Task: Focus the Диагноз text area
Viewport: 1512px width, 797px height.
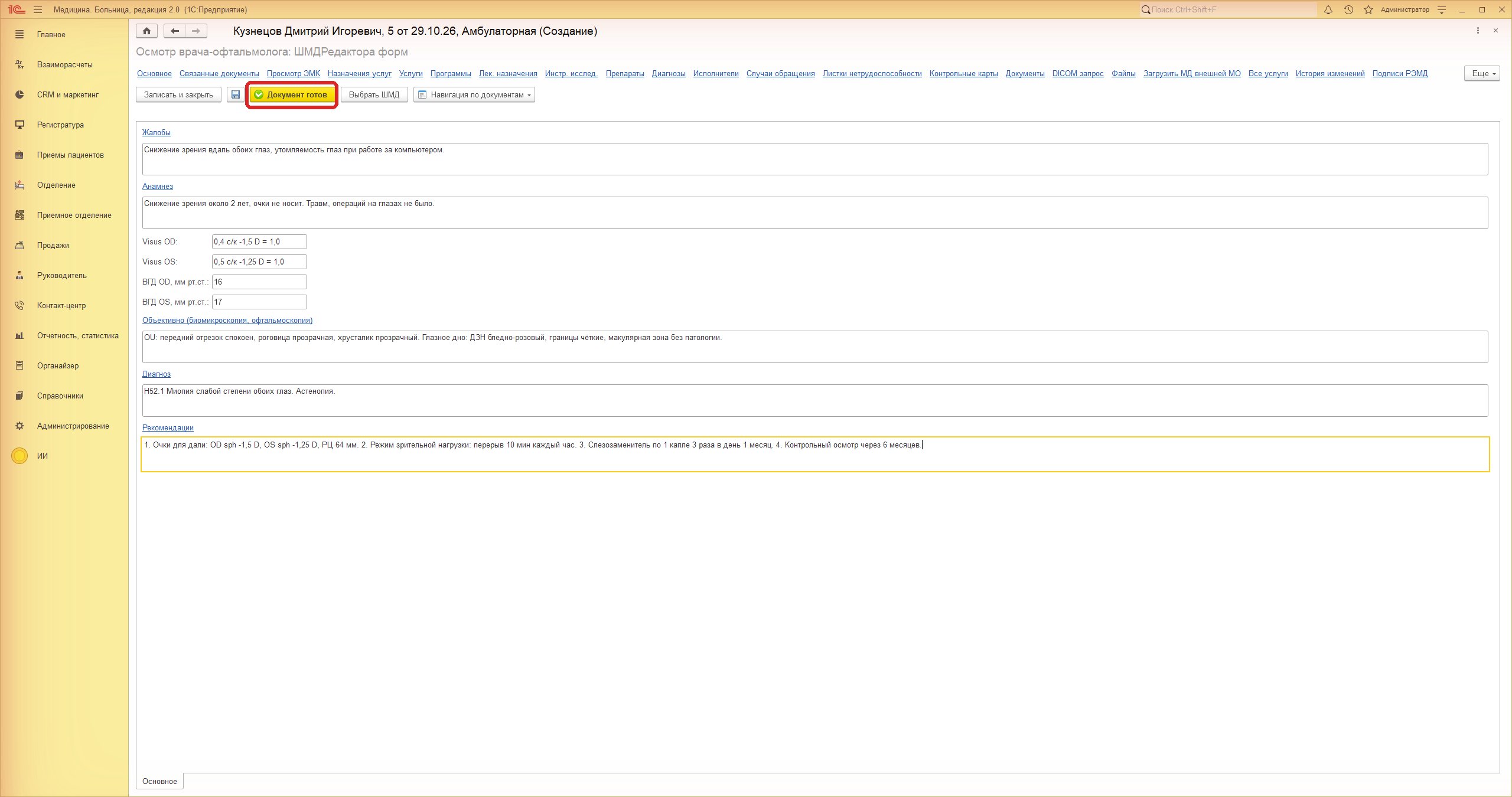Action: coord(815,400)
